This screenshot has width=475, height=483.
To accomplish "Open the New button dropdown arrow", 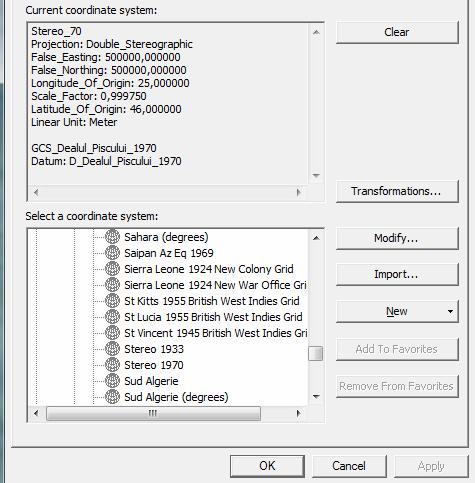I will [x=450, y=311].
